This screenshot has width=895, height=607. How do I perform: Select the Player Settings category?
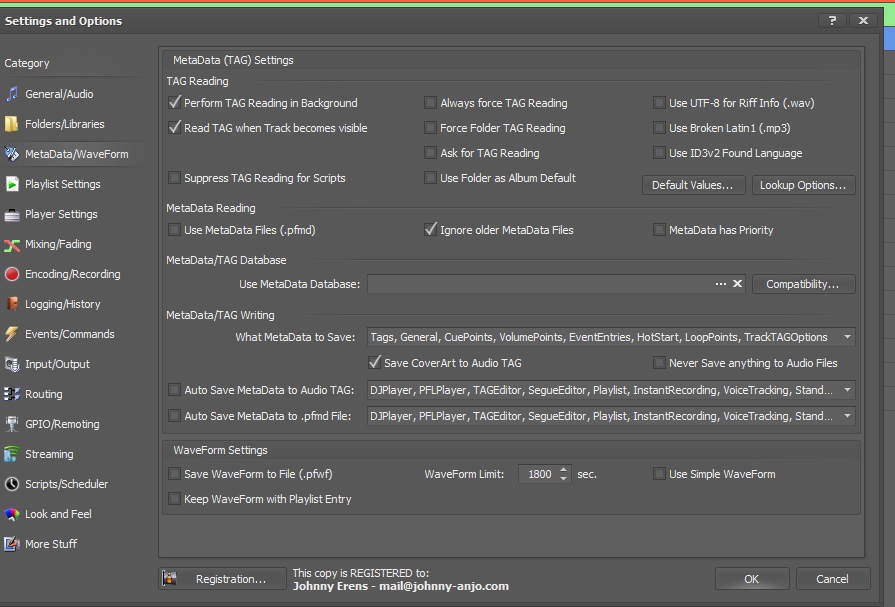coord(61,214)
